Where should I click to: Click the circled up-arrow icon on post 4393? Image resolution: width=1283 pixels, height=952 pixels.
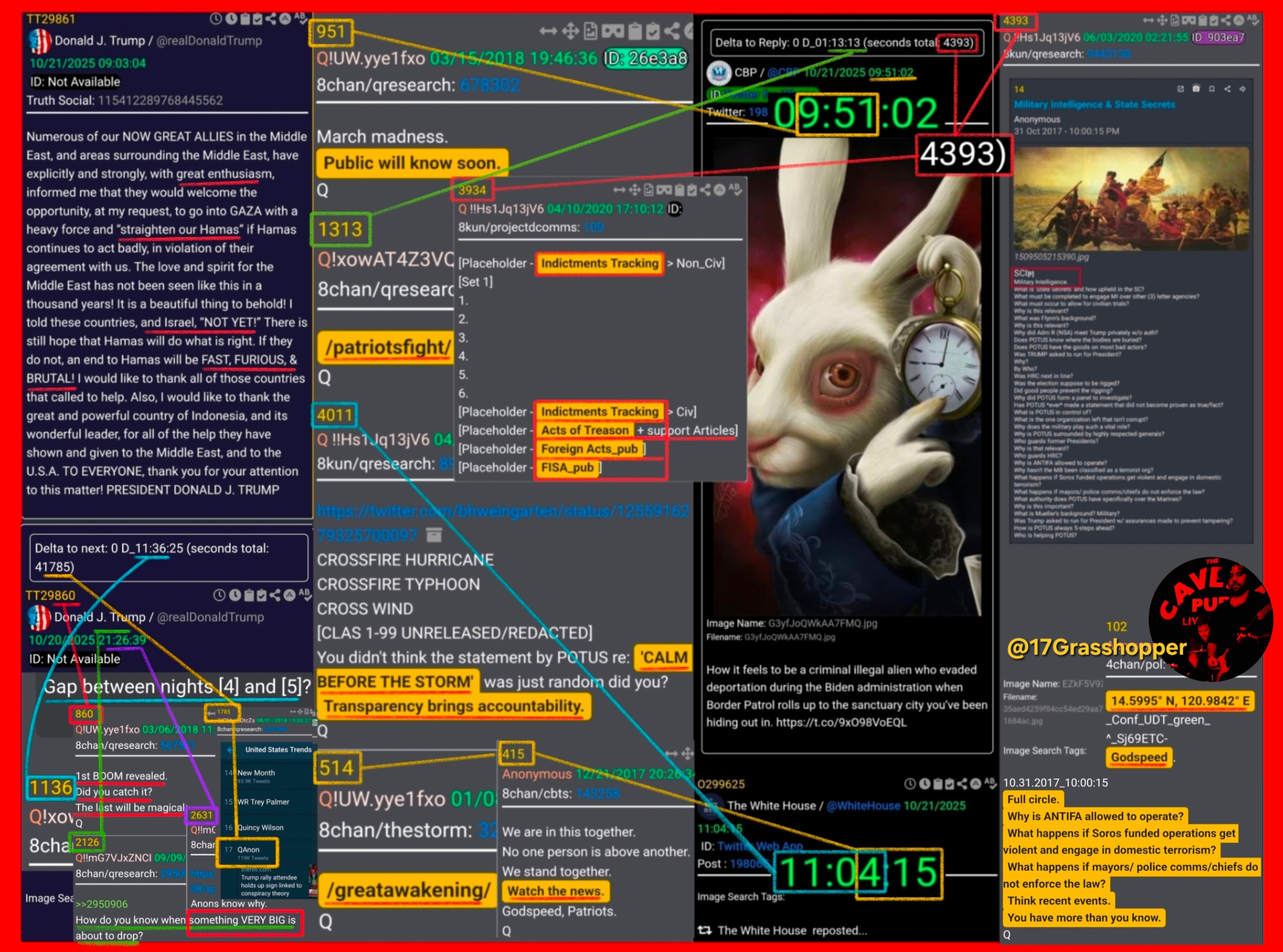click(x=1239, y=21)
